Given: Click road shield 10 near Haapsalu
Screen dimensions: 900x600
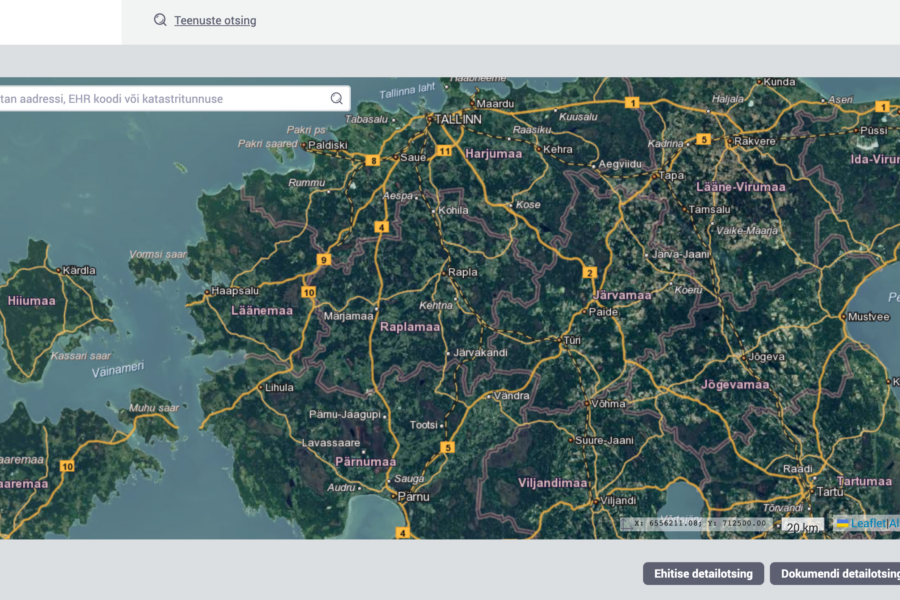Looking at the screenshot, I should click(309, 292).
